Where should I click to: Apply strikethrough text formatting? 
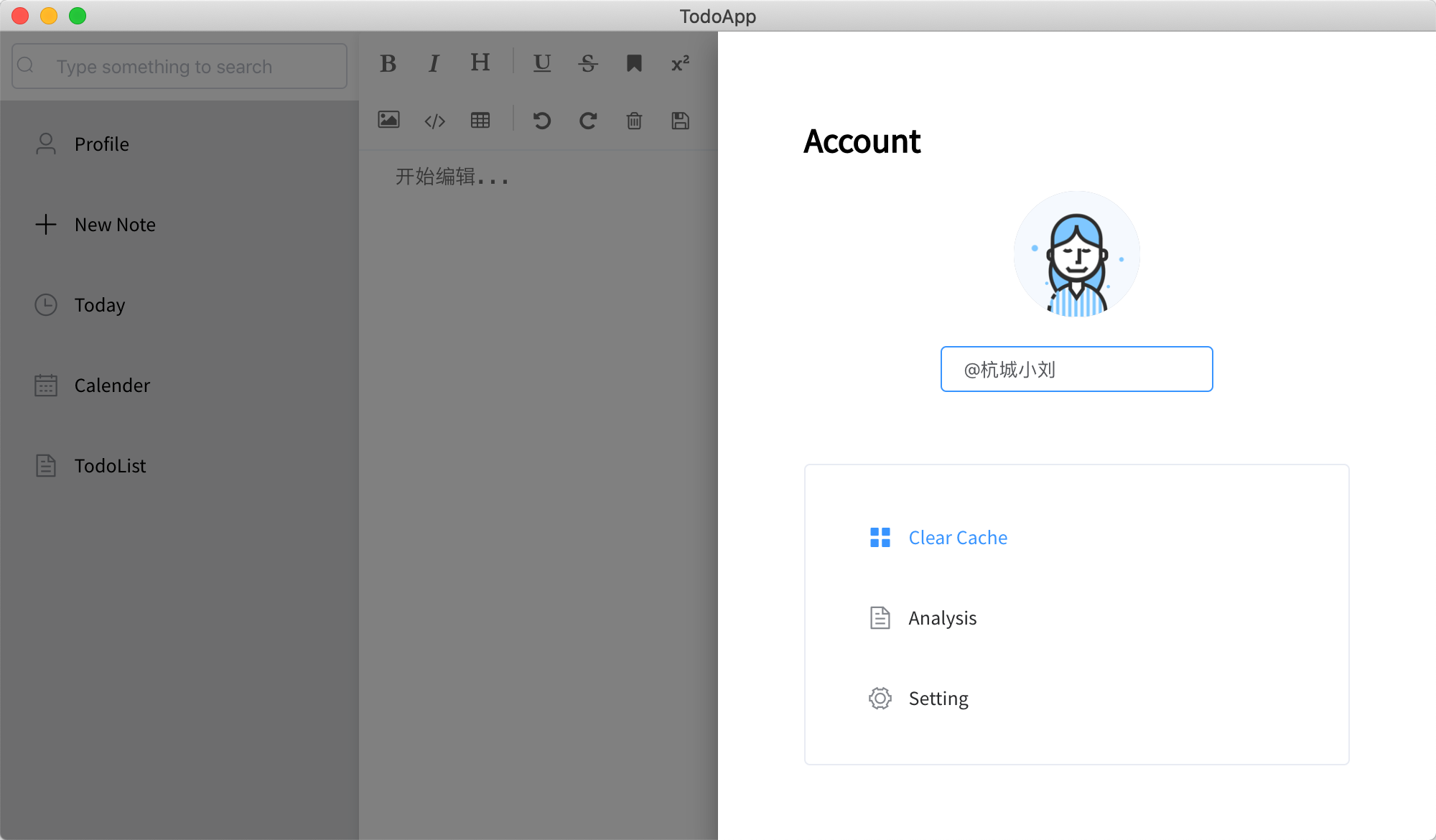tap(588, 64)
